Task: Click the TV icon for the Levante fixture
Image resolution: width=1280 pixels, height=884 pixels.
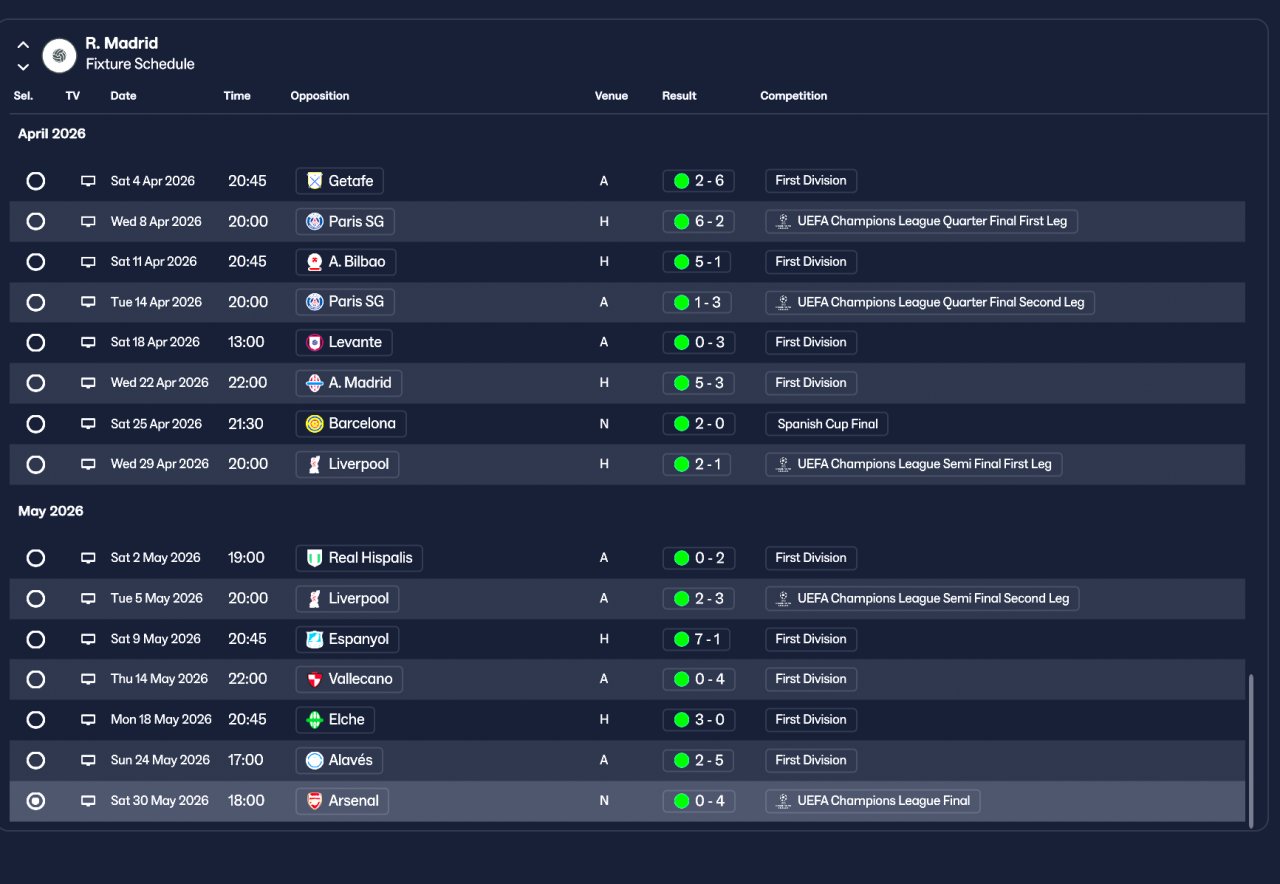Action: (x=88, y=342)
